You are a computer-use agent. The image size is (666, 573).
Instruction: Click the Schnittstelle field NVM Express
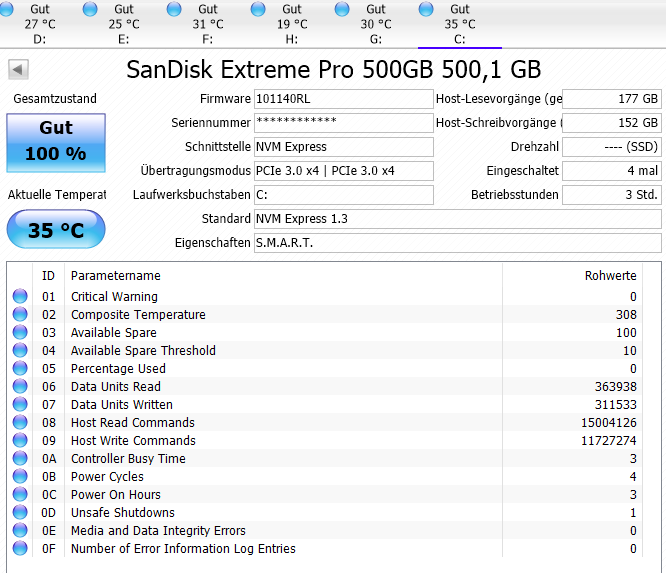coord(344,147)
